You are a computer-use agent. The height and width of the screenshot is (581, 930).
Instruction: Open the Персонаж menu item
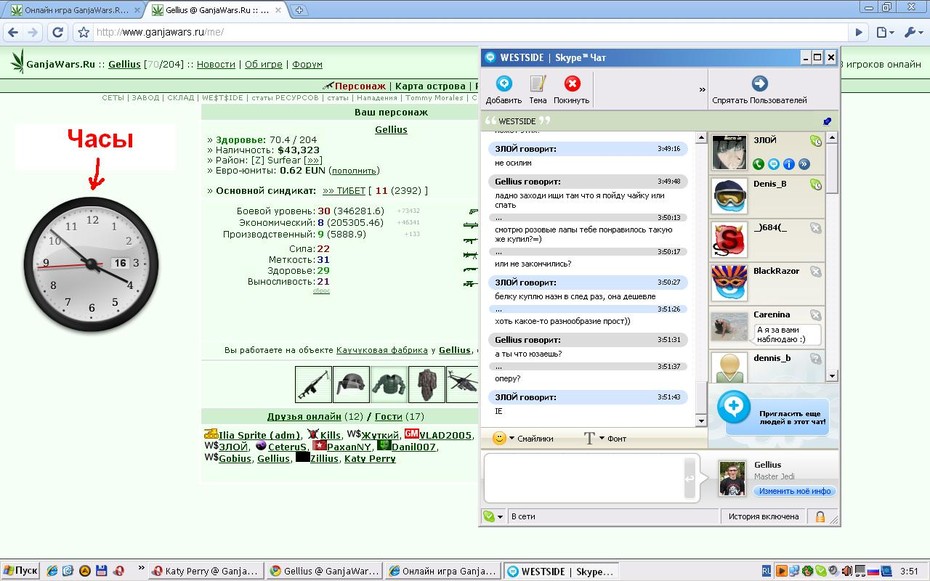pos(360,86)
